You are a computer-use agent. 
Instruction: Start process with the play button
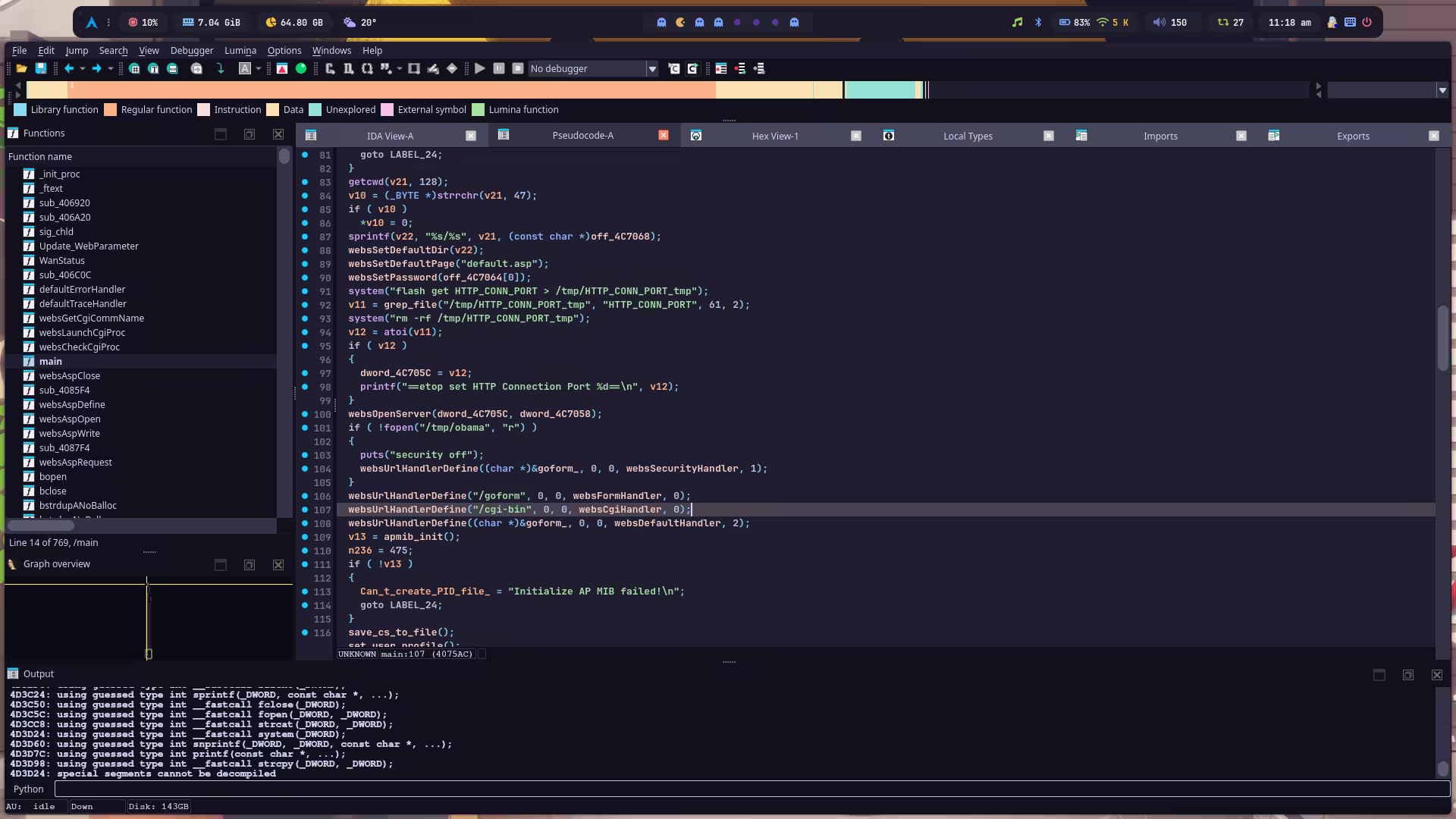tap(480, 69)
